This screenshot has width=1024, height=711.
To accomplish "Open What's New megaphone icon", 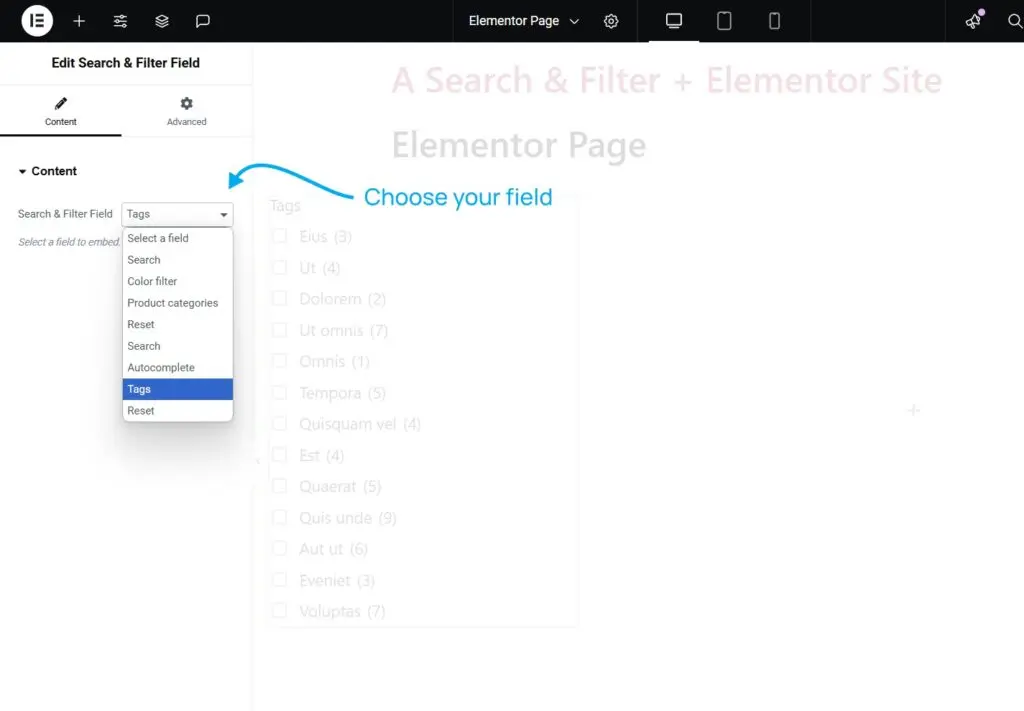I will (x=974, y=21).
